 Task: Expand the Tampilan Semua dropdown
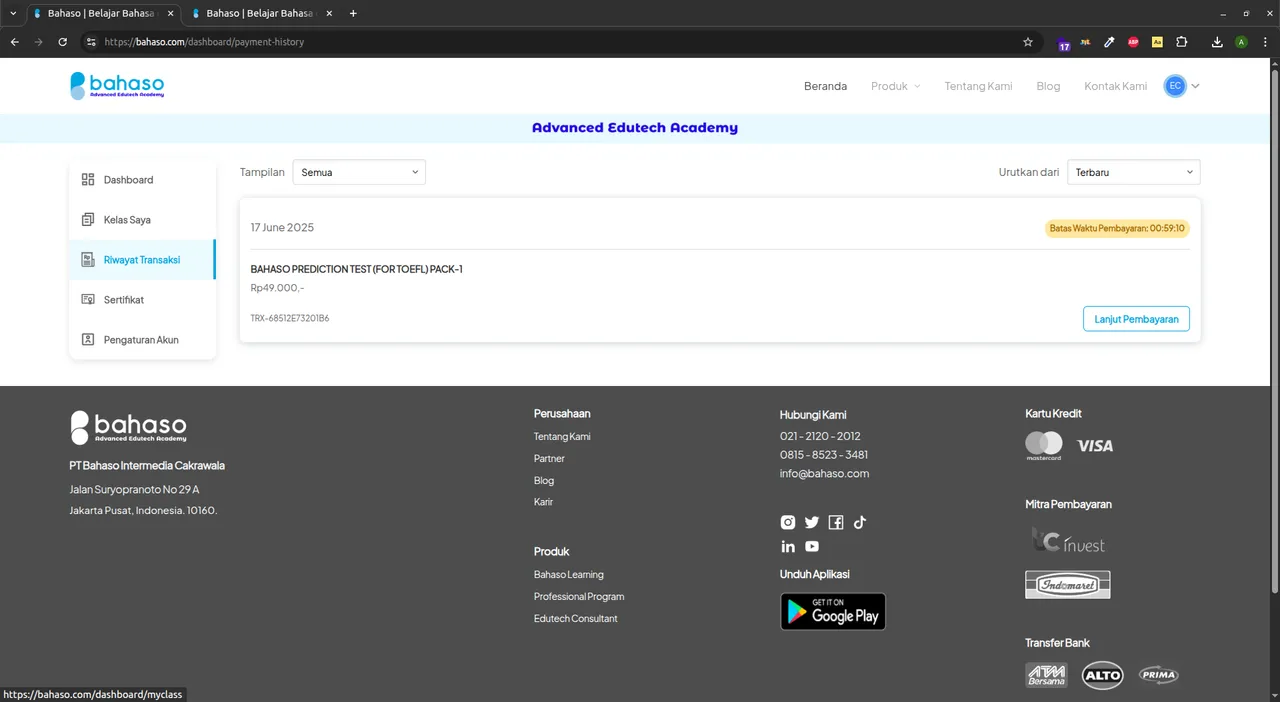[359, 172]
